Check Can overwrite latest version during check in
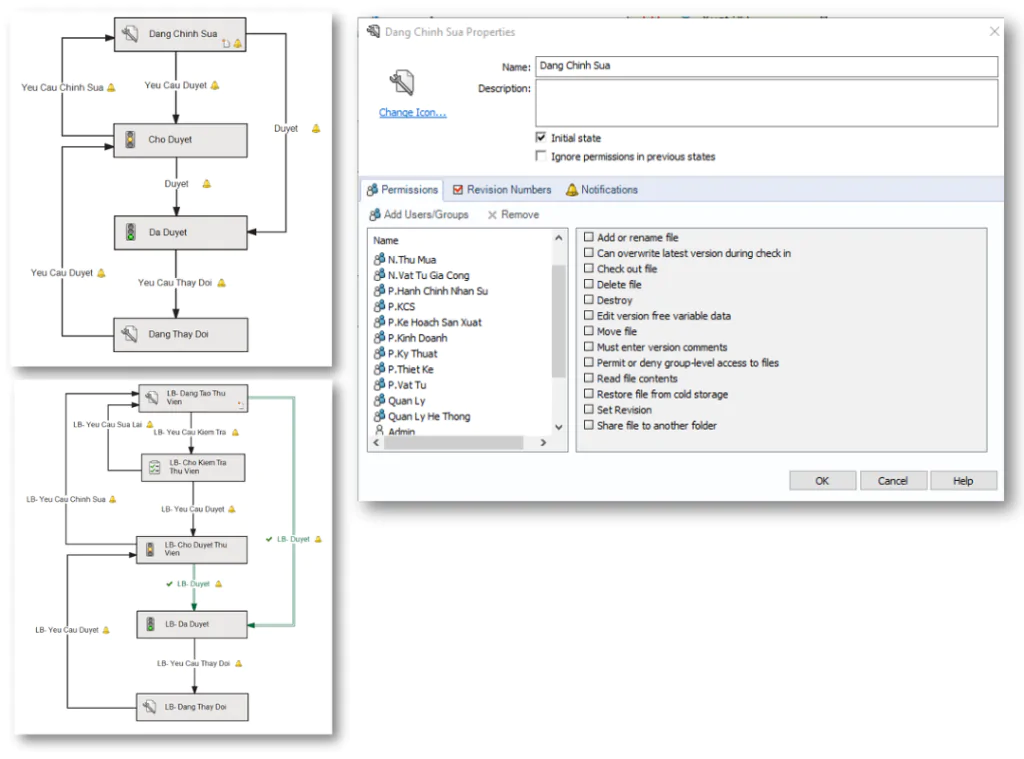This screenshot has width=1024, height=759. [x=589, y=253]
